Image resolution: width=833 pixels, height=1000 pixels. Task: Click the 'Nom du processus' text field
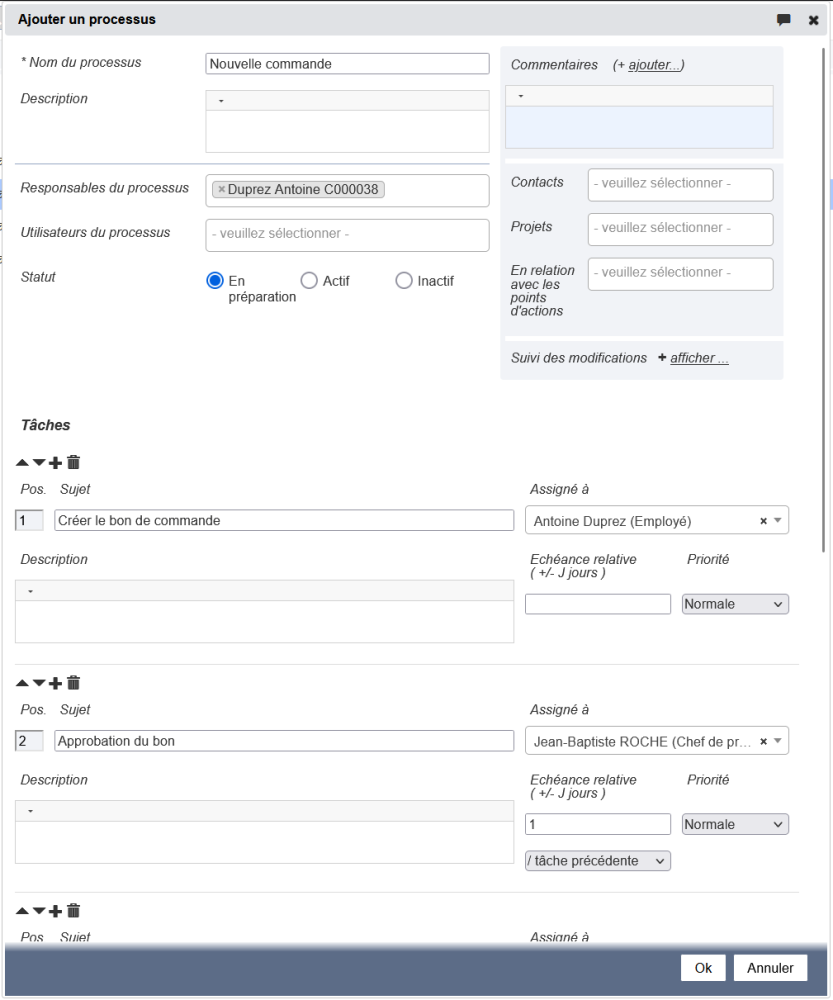click(x=346, y=64)
